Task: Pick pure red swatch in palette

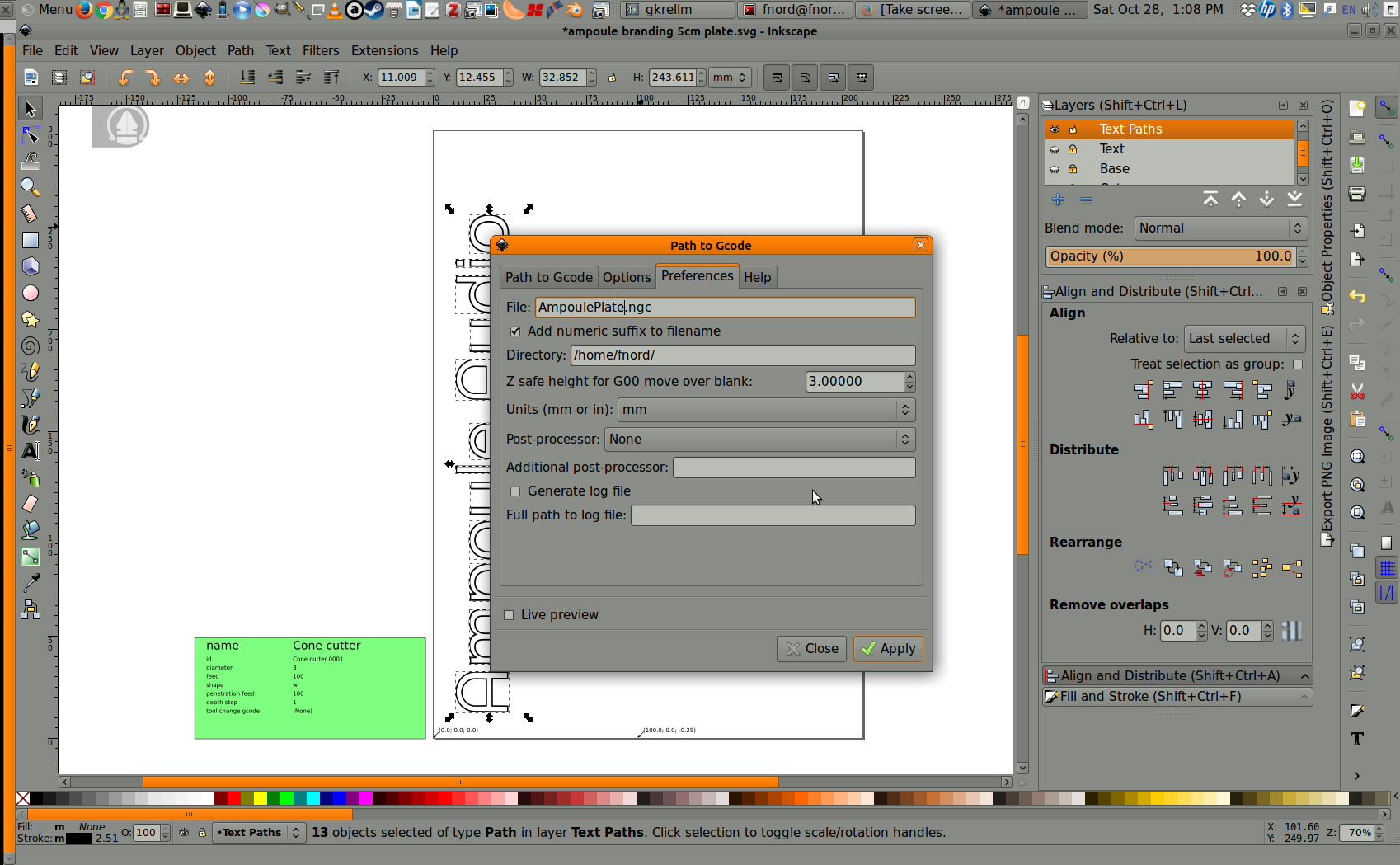Action: pos(233,798)
